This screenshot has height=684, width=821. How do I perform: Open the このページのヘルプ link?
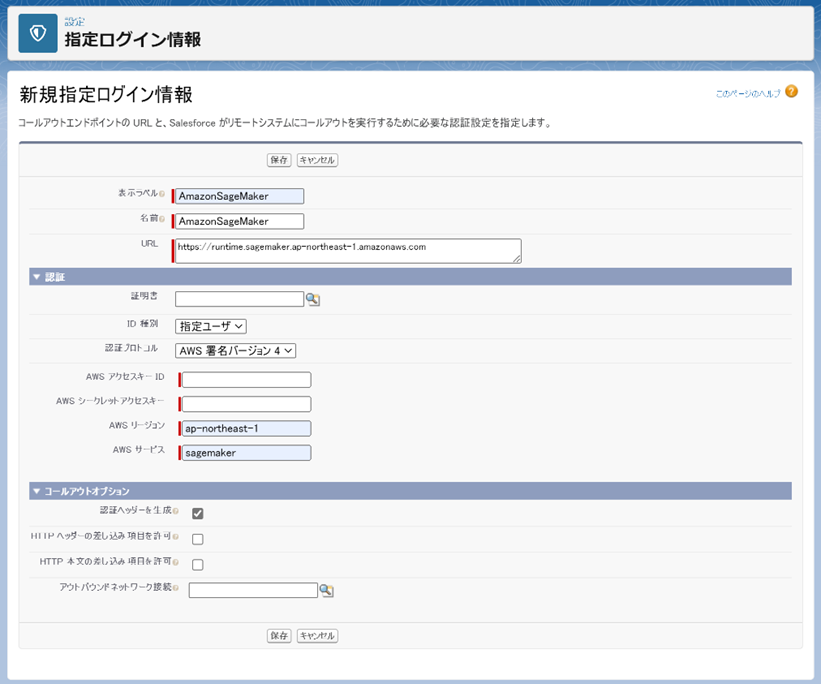[748, 94]
